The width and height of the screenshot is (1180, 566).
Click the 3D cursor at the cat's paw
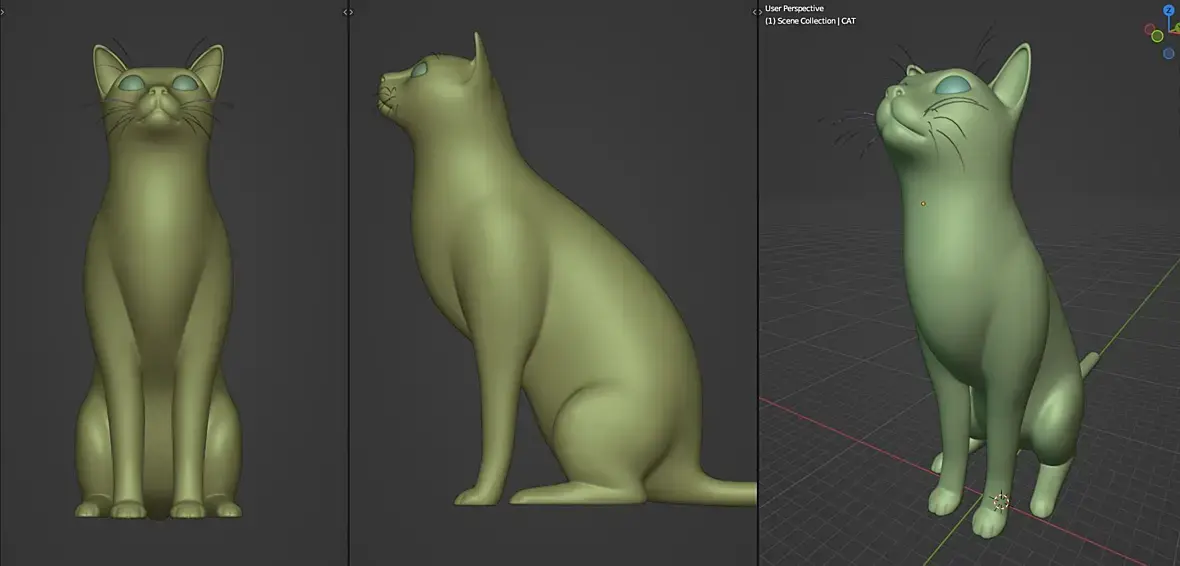[x=1001, y=501]
